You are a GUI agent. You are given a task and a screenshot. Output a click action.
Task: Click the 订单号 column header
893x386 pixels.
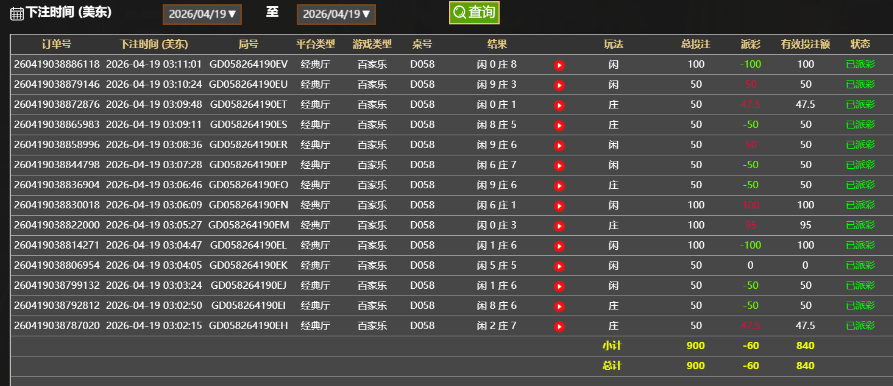pyautogui.click(x=56, y=44)
